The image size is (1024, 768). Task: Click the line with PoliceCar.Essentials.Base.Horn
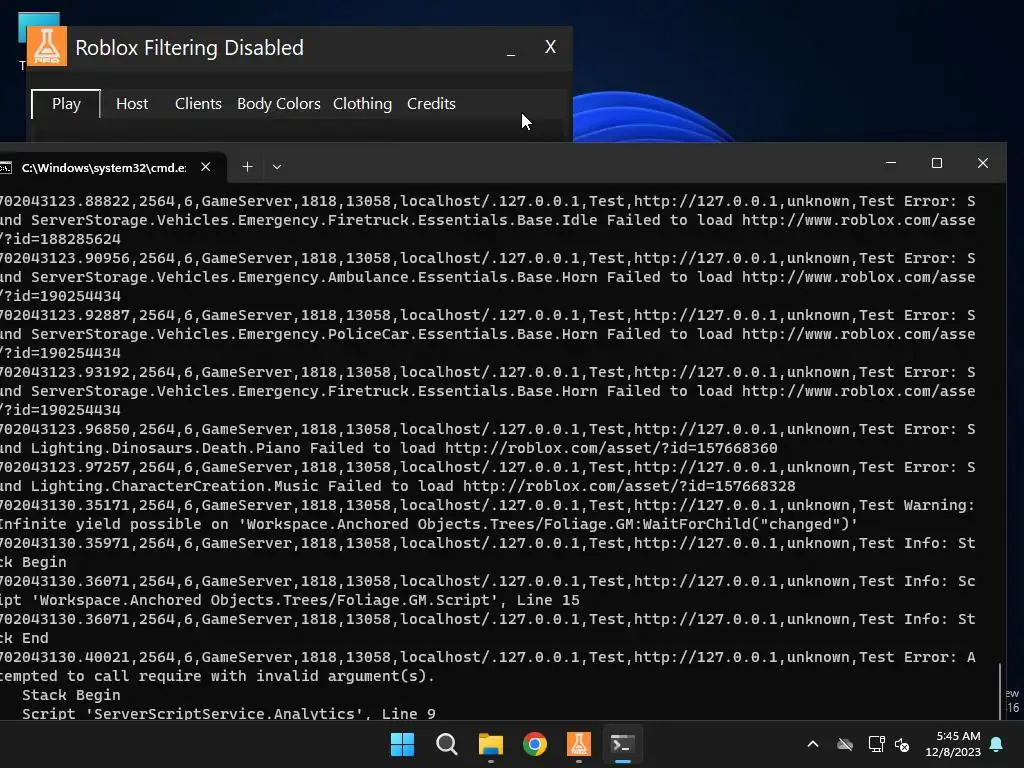click(488, 334)
